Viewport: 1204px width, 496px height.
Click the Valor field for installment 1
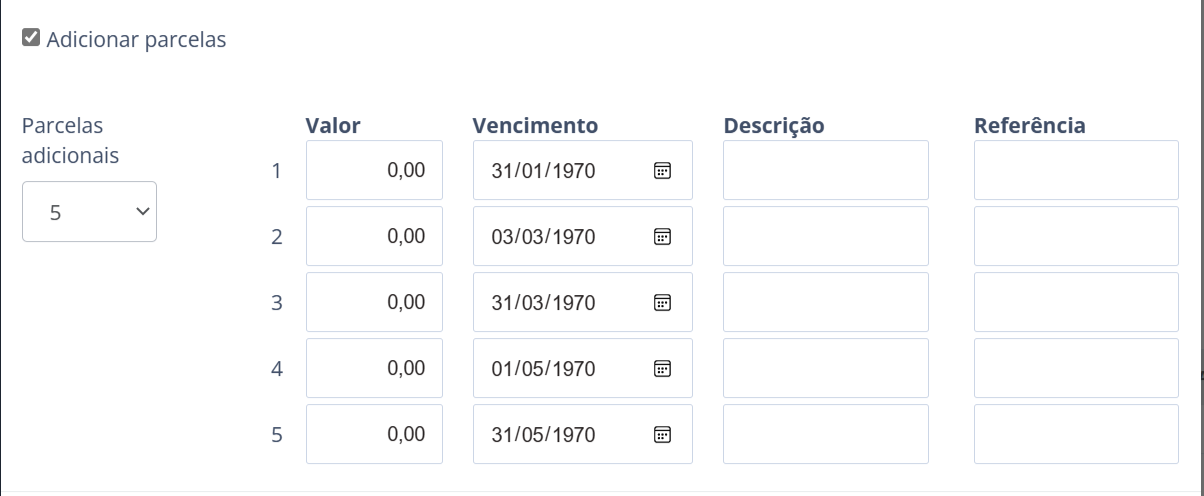click(x=374, y=170)
